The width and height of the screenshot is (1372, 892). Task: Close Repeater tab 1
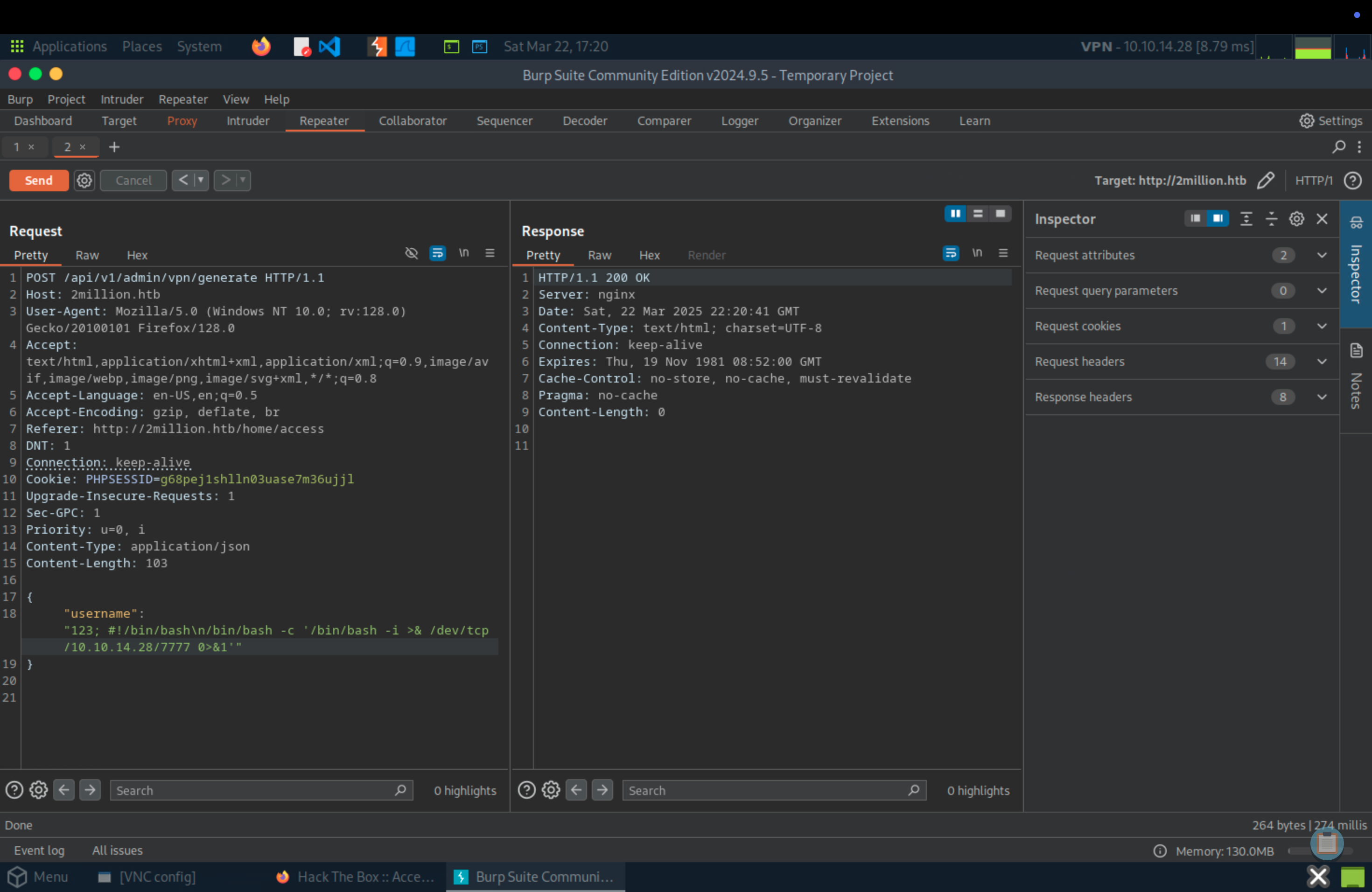(31, 147)
